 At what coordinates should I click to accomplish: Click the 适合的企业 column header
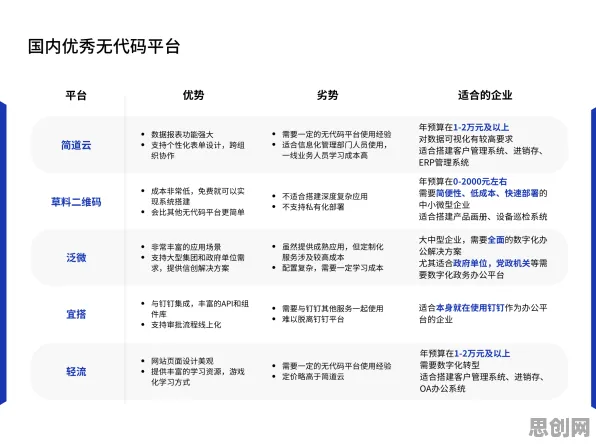pos(485,95)
